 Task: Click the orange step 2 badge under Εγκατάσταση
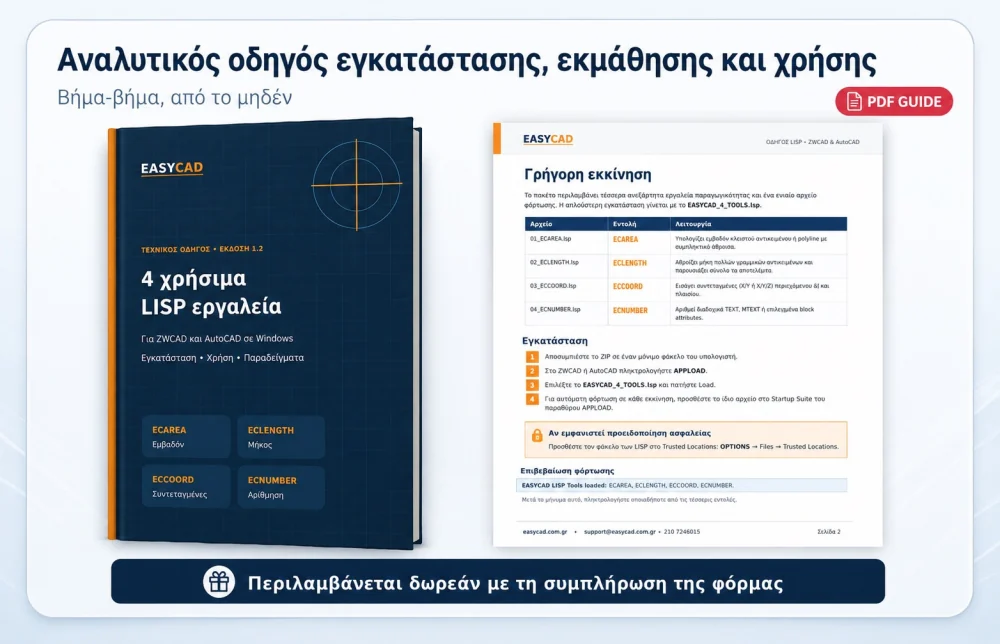pyautogui.click(x=531, y=370)
